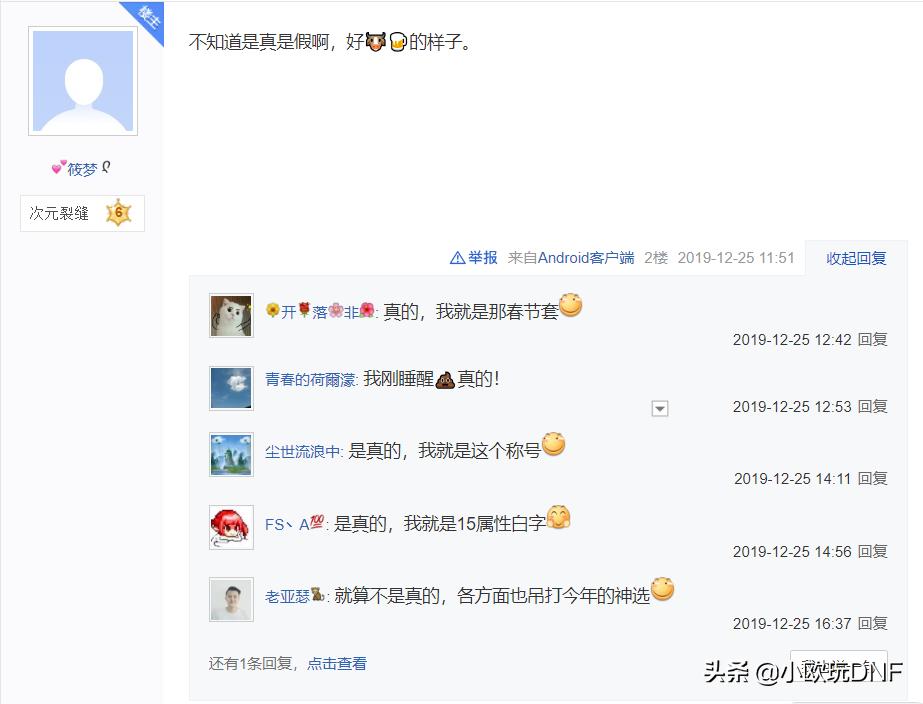This screenshot has height=704, width=923.
Task: Open the Android客户端 link
Action: click(x=586, y=258)
